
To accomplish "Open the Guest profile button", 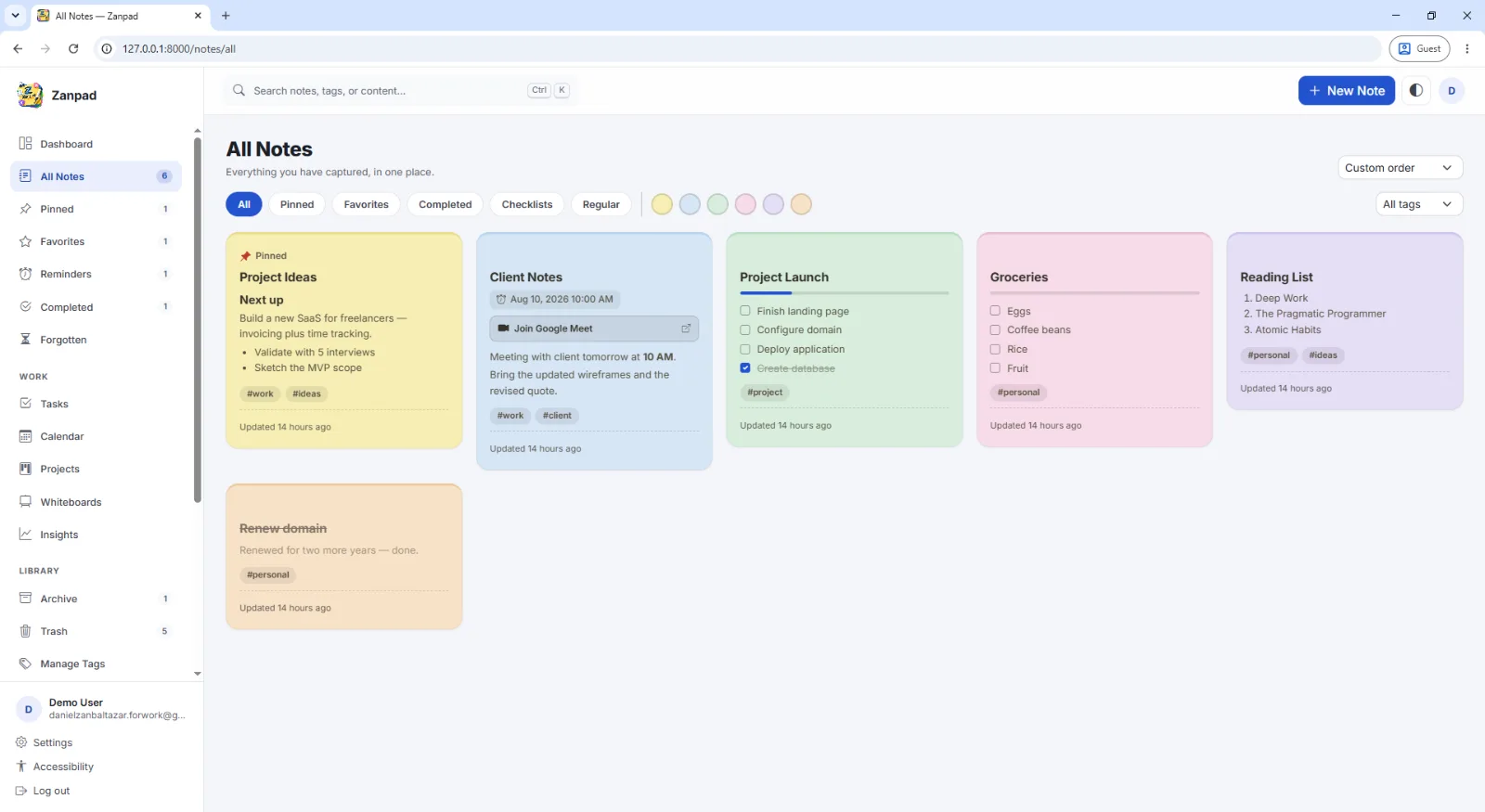I will [x=1420, y=48].
